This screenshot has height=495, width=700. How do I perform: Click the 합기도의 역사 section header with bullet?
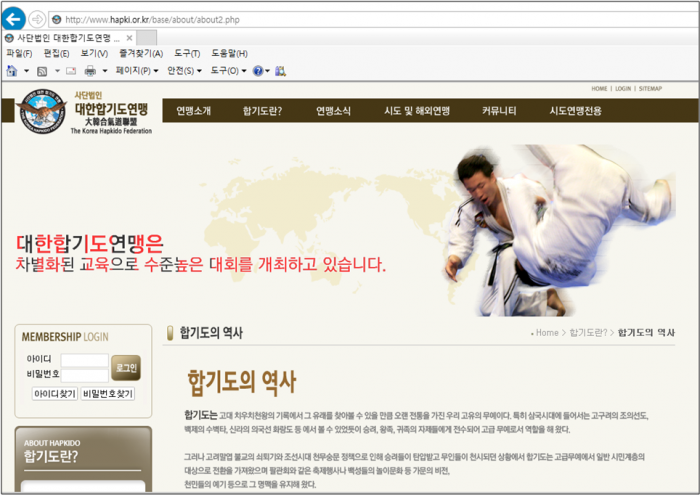205,333
